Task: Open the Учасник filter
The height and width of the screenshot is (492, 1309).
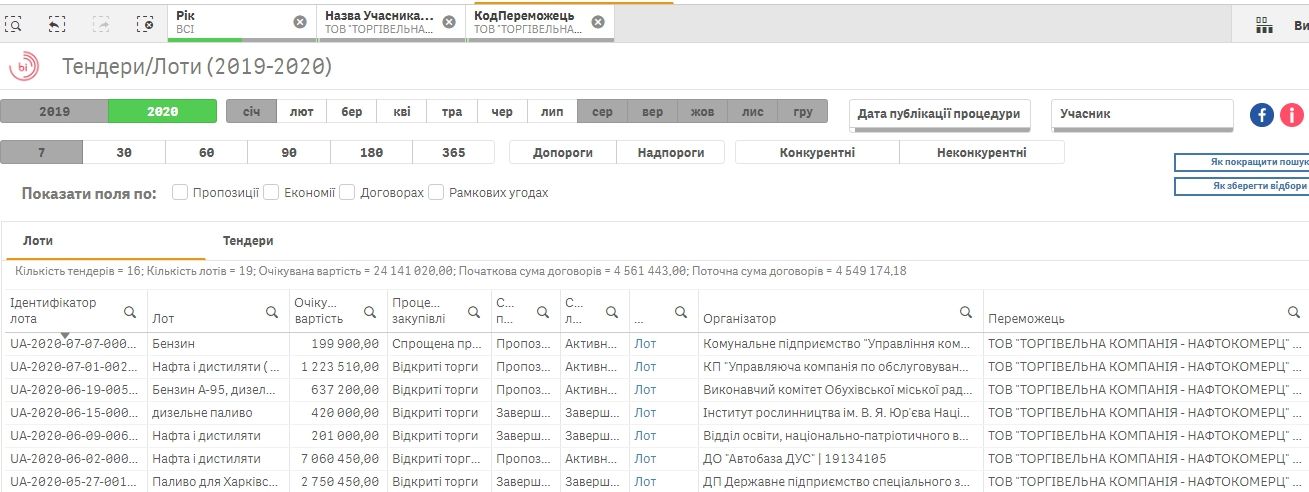Action: pyautogui.click(x=1142, y=114)
